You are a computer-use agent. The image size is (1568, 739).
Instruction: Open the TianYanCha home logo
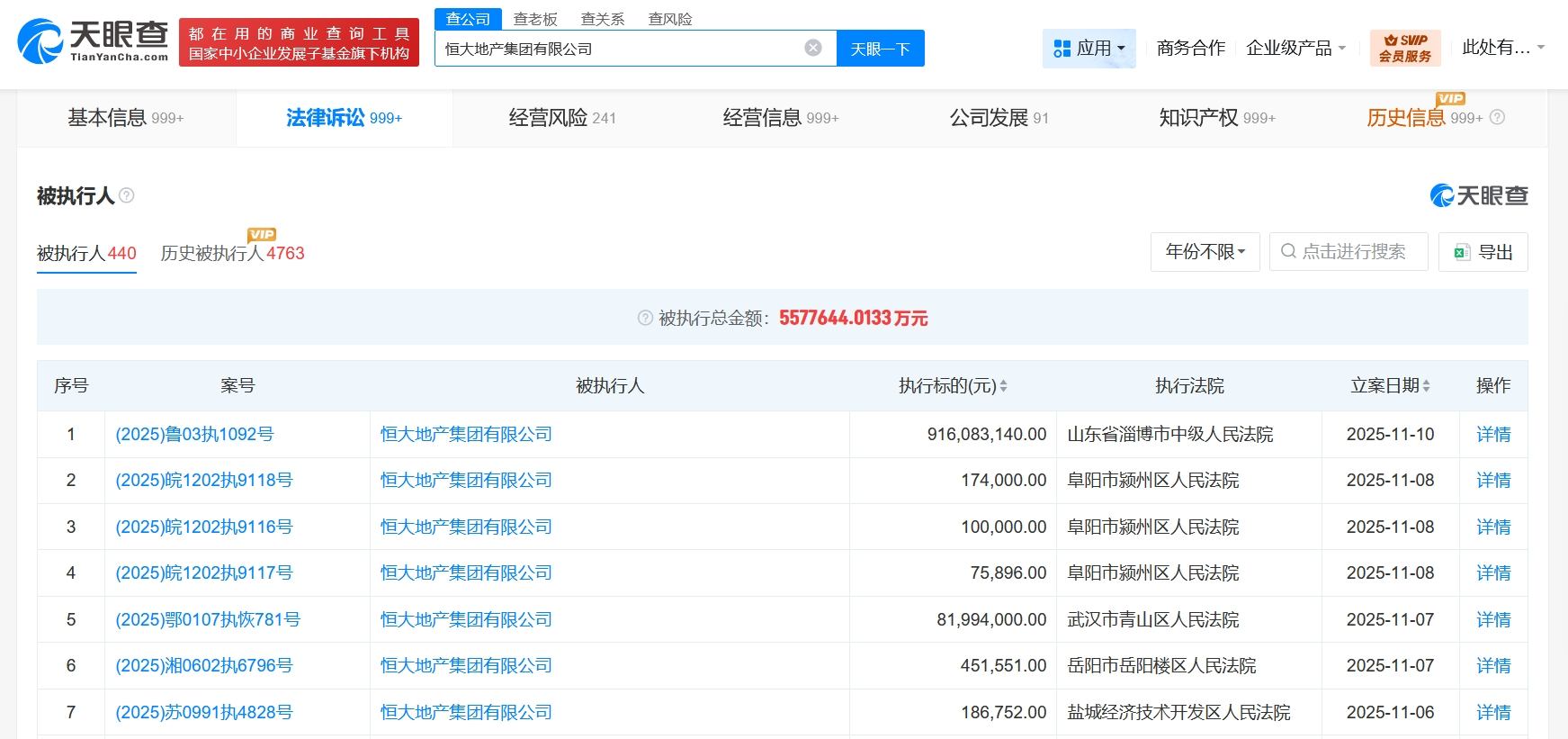pos(94,41)
